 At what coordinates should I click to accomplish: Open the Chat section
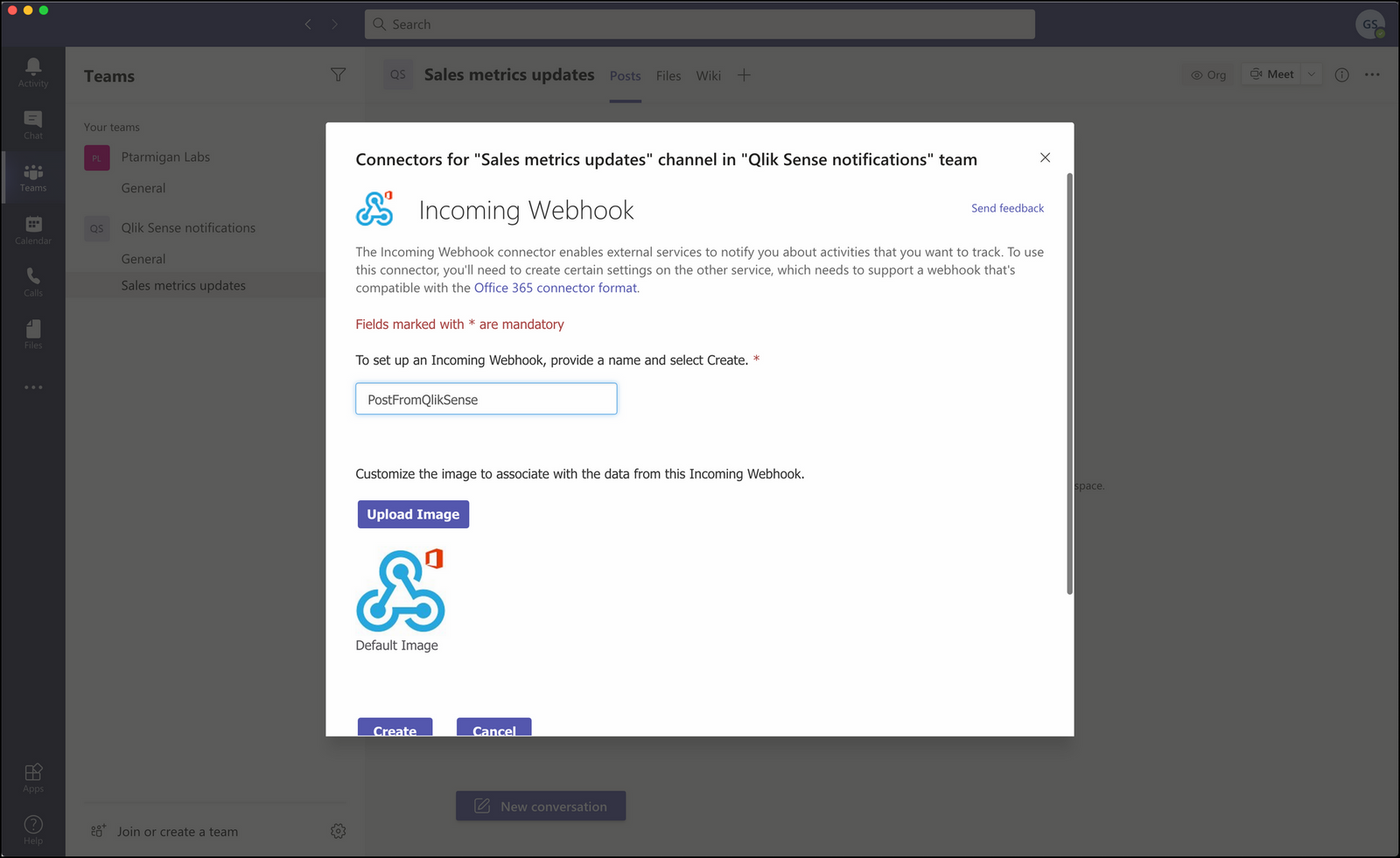32,124
